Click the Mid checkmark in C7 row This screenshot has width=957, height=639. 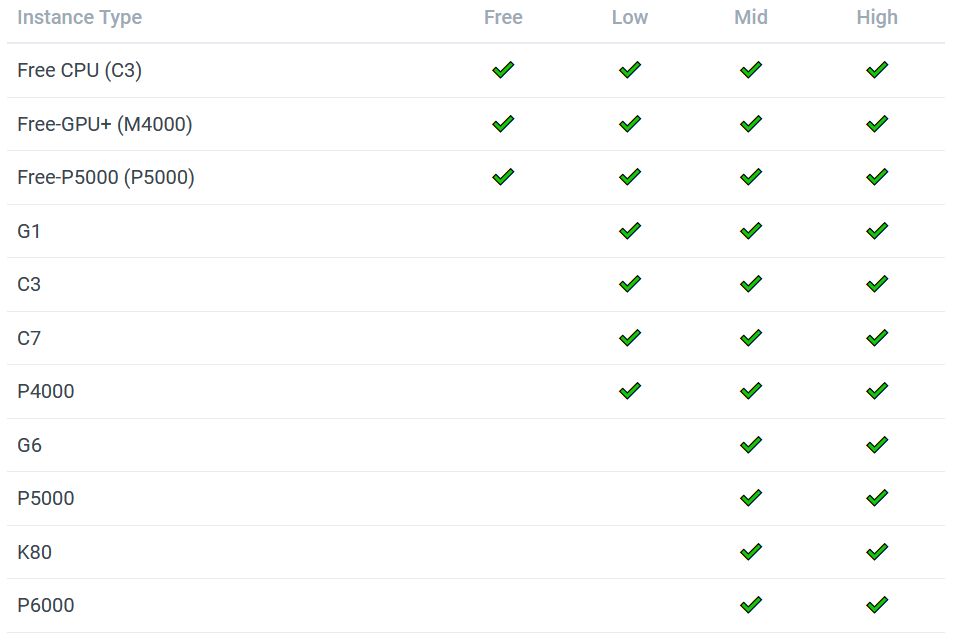[751, 338]
